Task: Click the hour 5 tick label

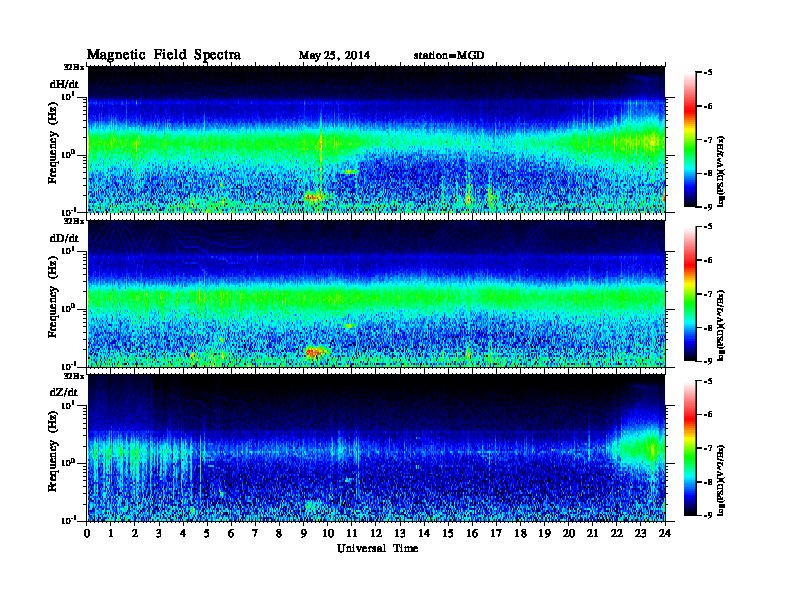Action: coord(207,533)
